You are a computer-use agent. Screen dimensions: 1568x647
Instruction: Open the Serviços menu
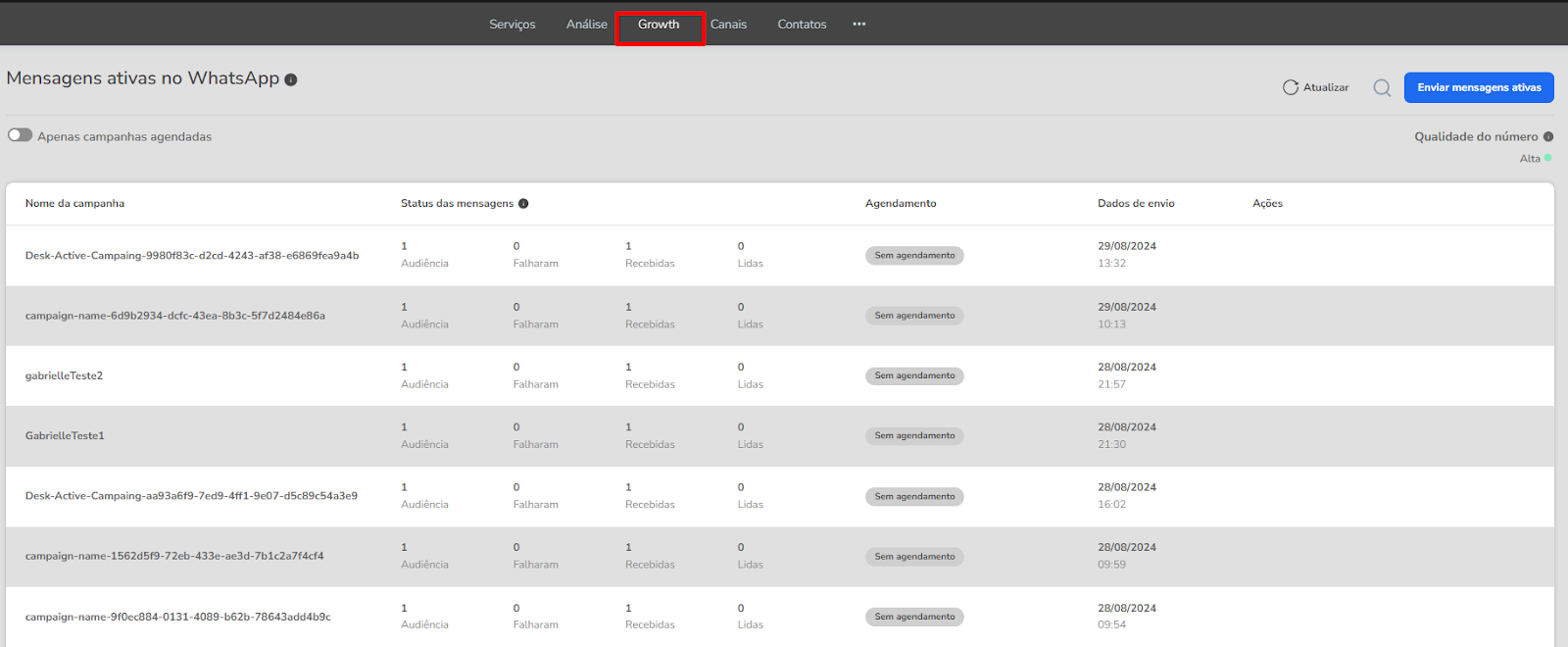click(x=513, y=25)
